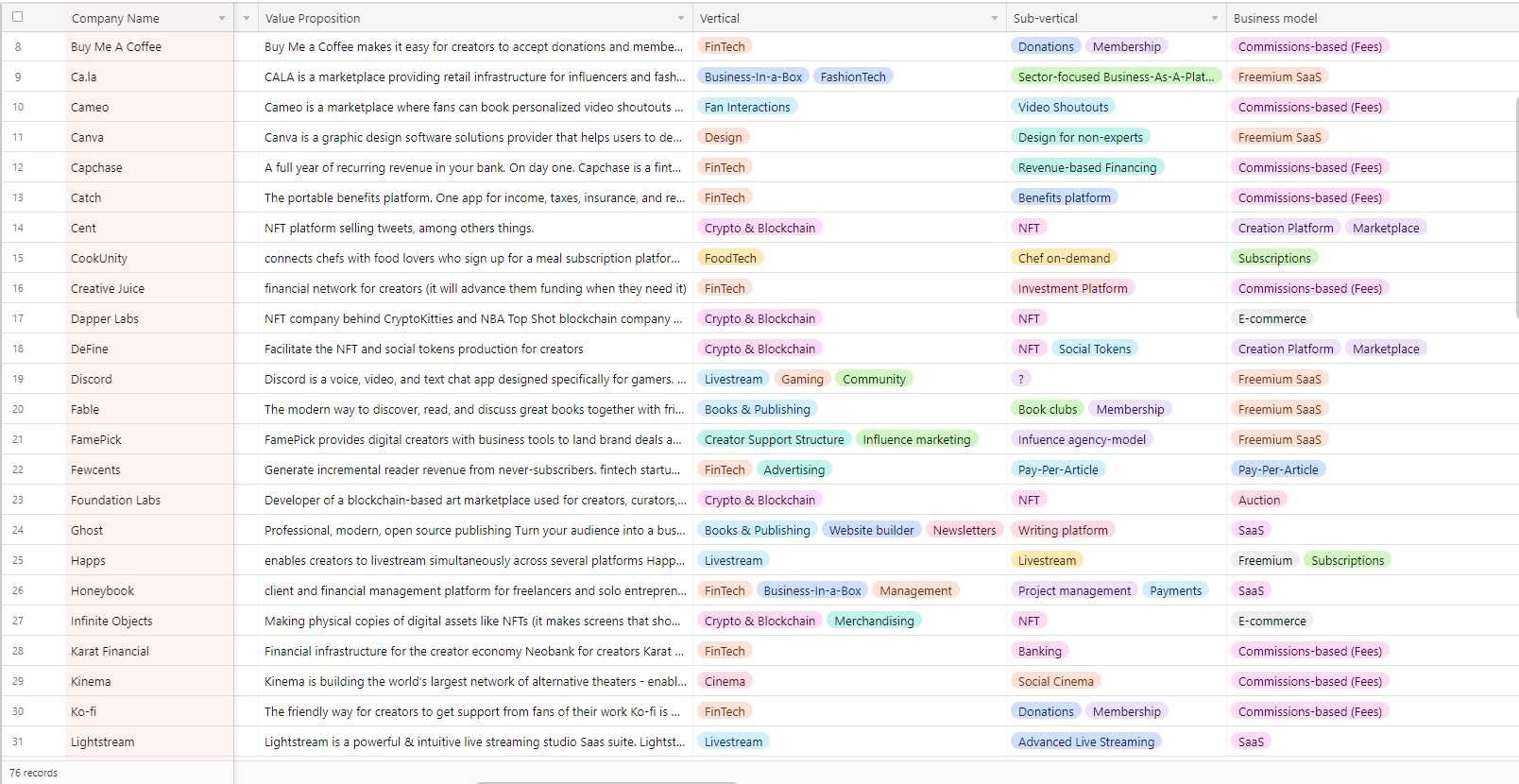Image resolution: width=1519 pixels, height=784 pixels.
Task: Click the 76 records summary text
Action: coord(33,773)
